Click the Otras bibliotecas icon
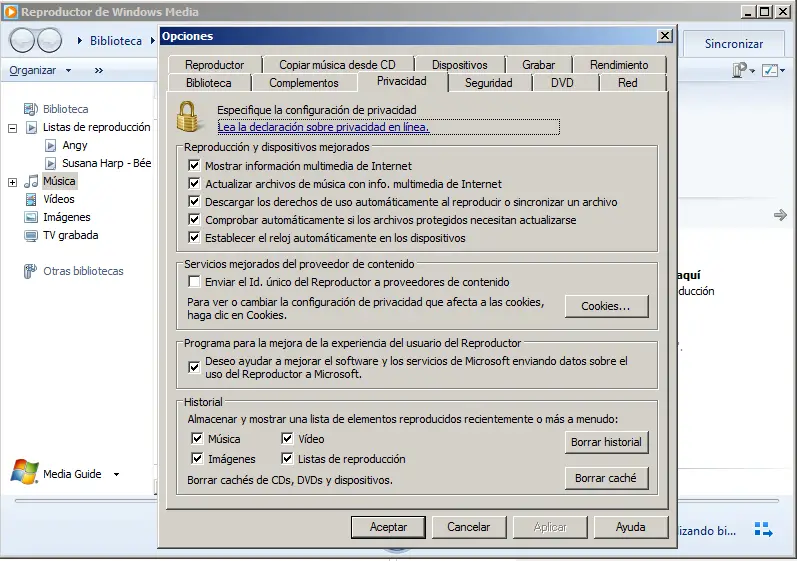Image resolution: width=797 pixels, height=561 pixels. click(30, 271)
